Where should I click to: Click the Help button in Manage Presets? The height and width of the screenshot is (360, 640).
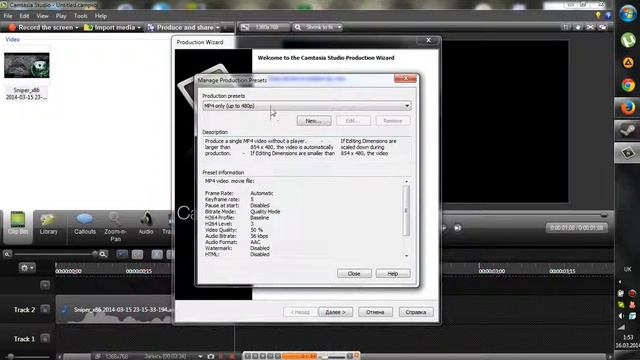coord(393,273)
